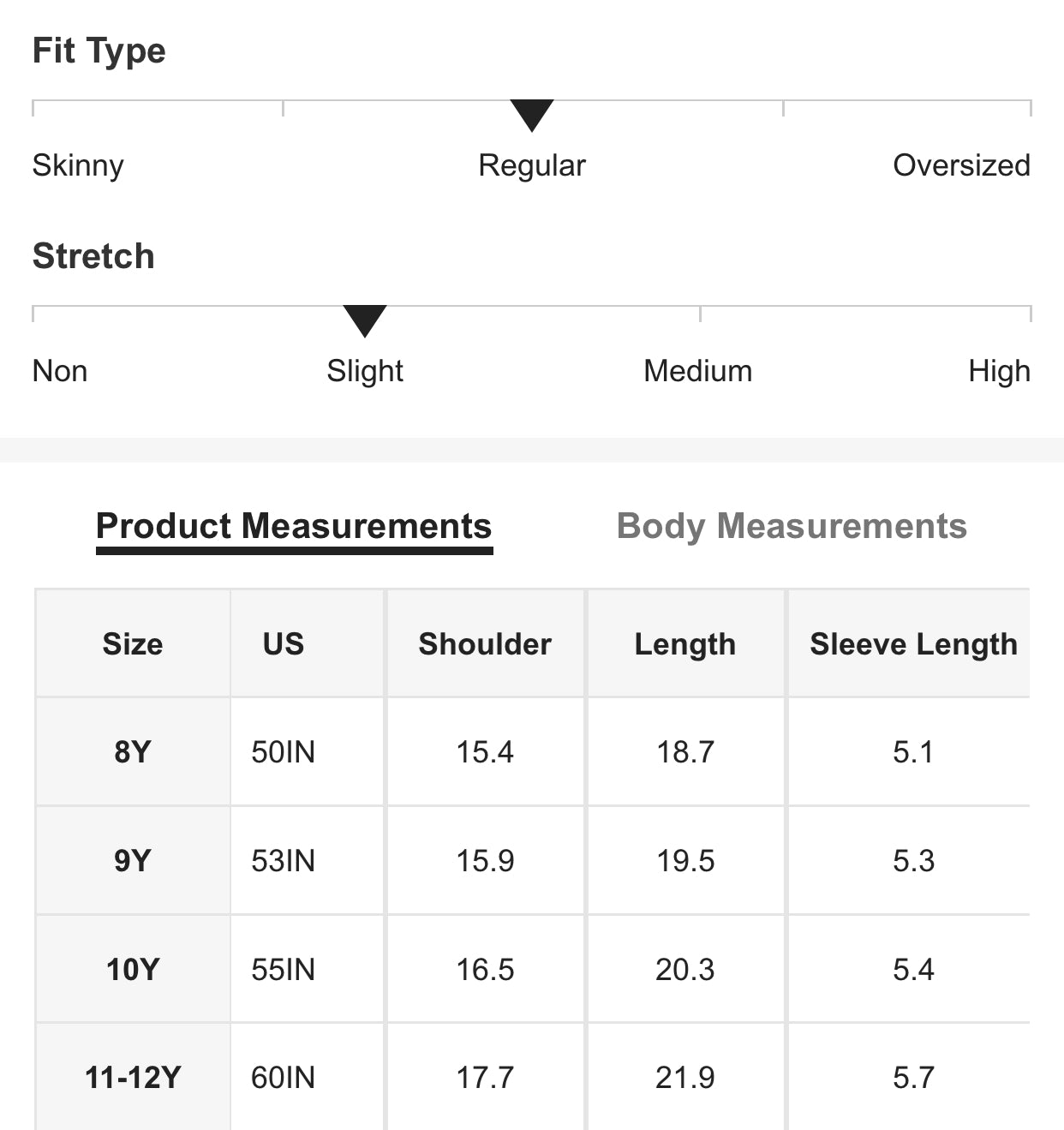1064x1130 pixels.
Task: Click the Size column header
Action: coord(133,644)
